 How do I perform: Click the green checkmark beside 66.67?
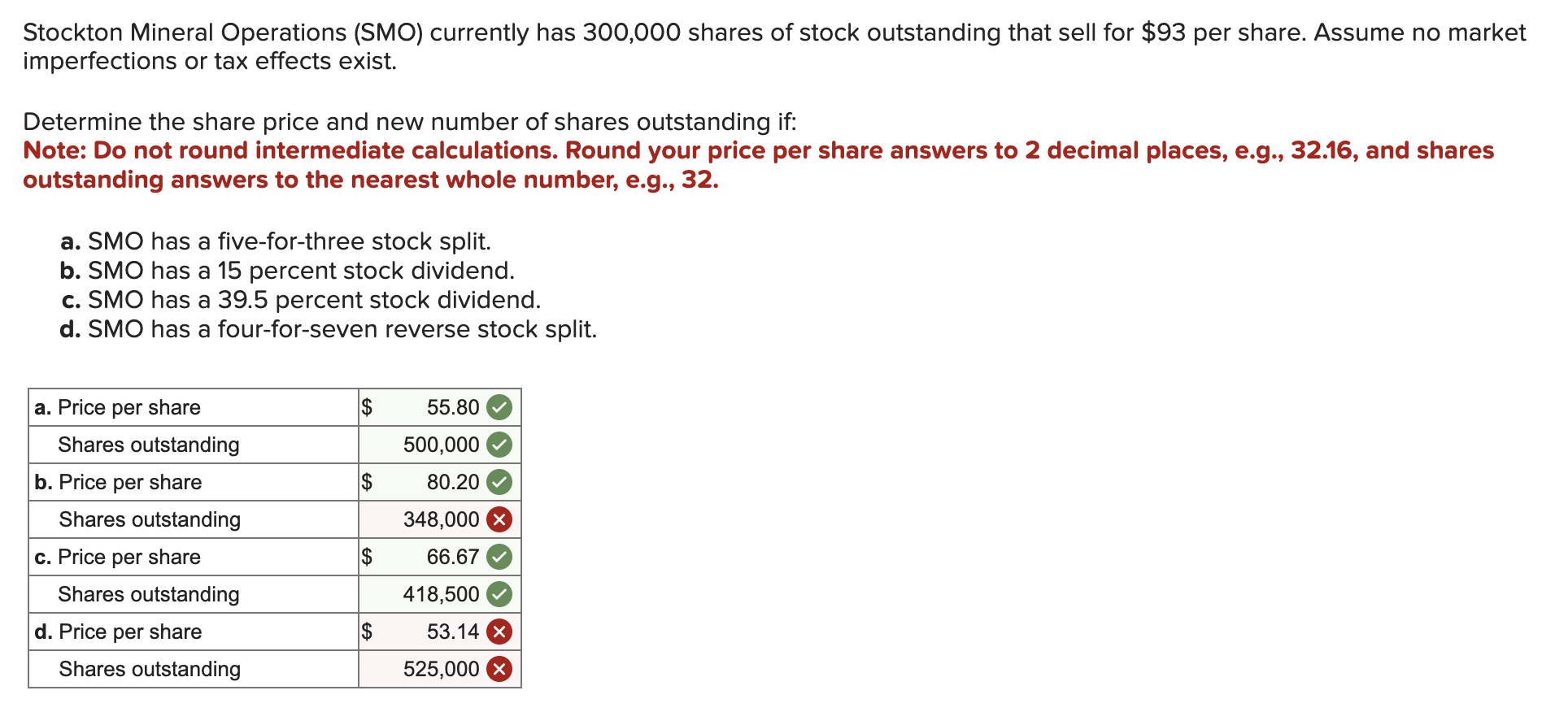(x=499, y=557)
